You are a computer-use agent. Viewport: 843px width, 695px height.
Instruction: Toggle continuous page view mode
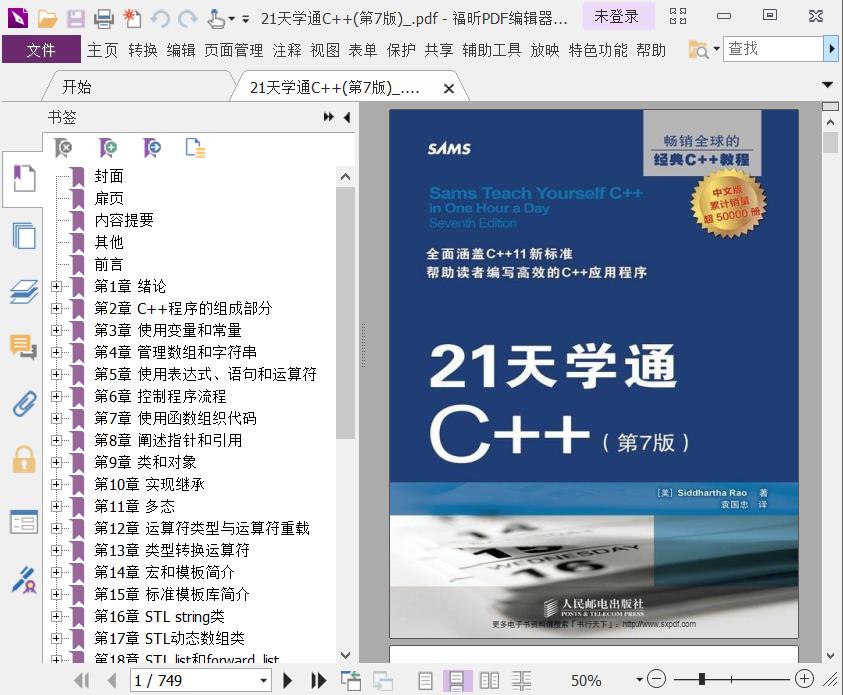(x=457, y=680)
